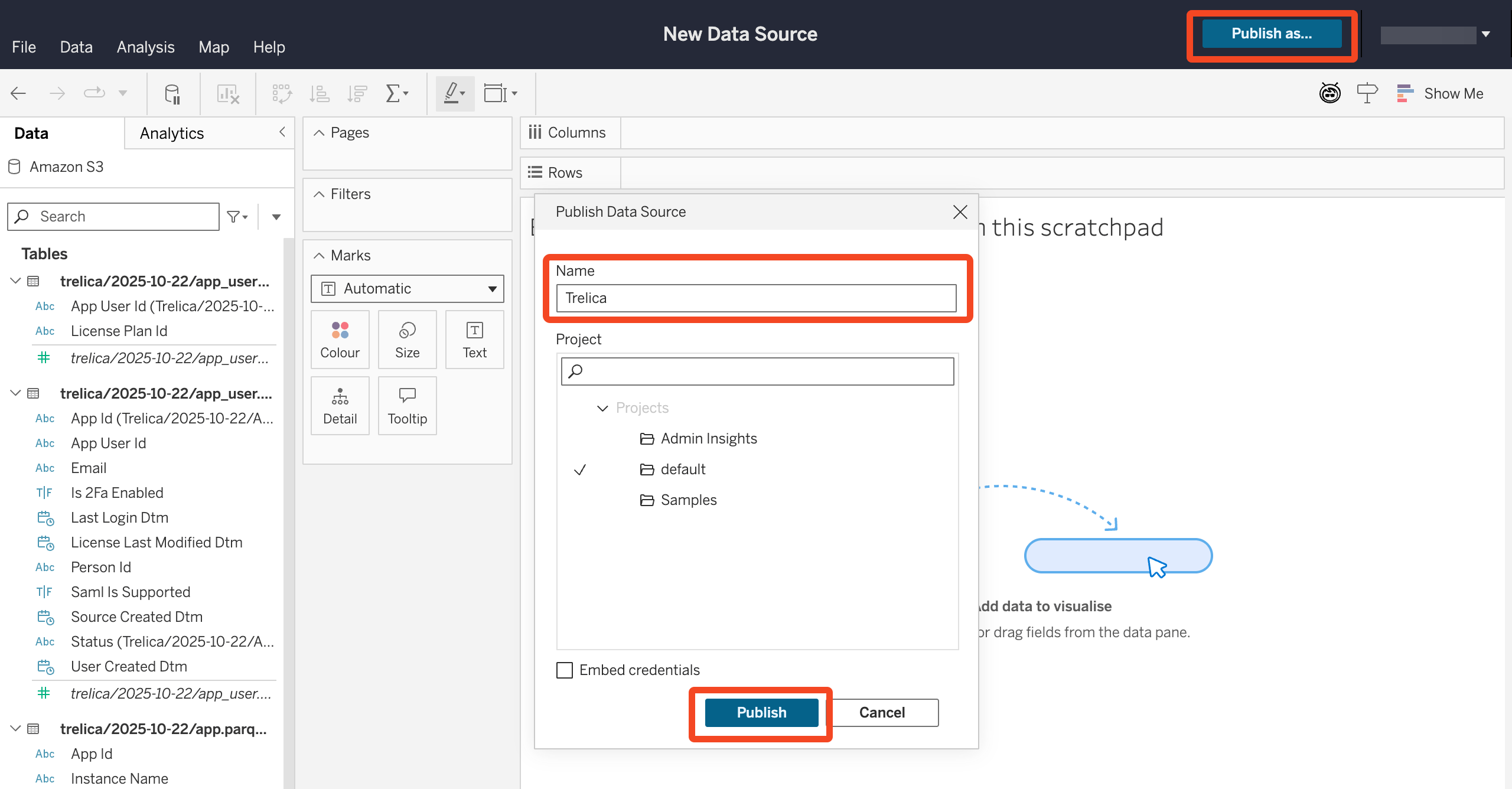Screen dimensions: 1512x789
Task: Select the Person Id field
Action: pos(101,568)
